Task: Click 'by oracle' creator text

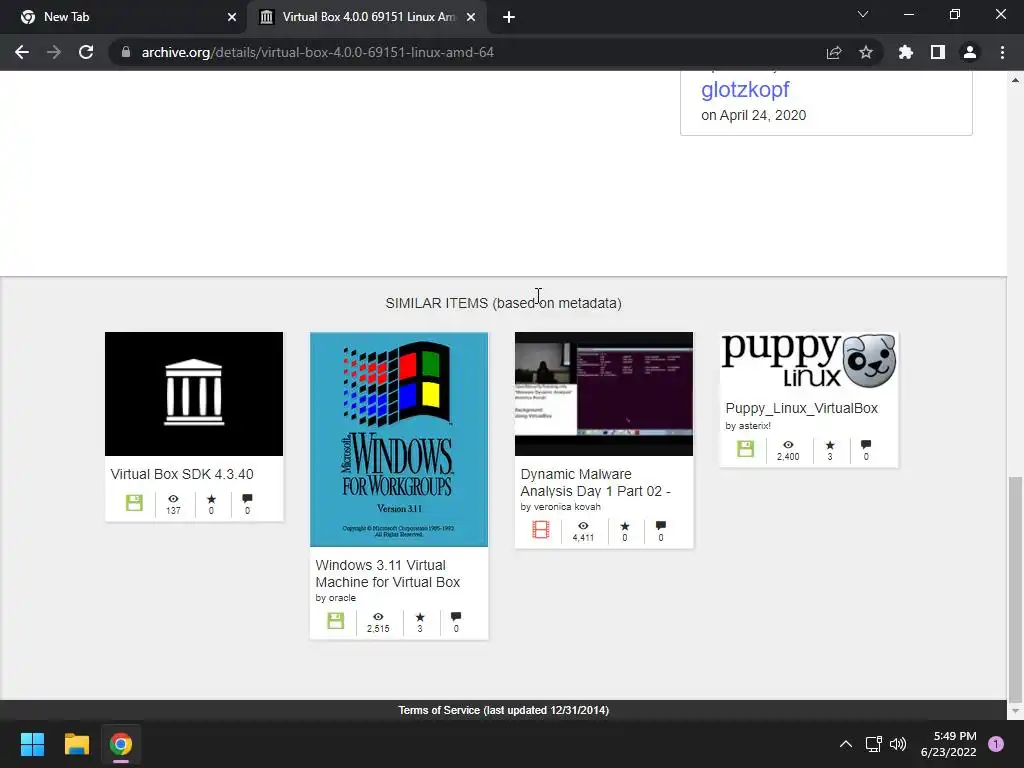Action: [336, 598]
